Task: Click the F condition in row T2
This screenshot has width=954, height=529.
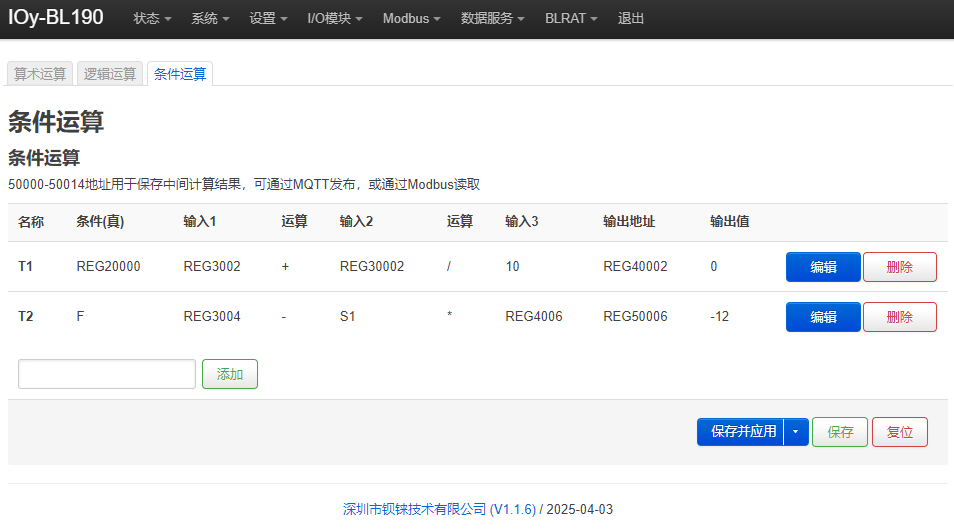Action: click(80, 316)
